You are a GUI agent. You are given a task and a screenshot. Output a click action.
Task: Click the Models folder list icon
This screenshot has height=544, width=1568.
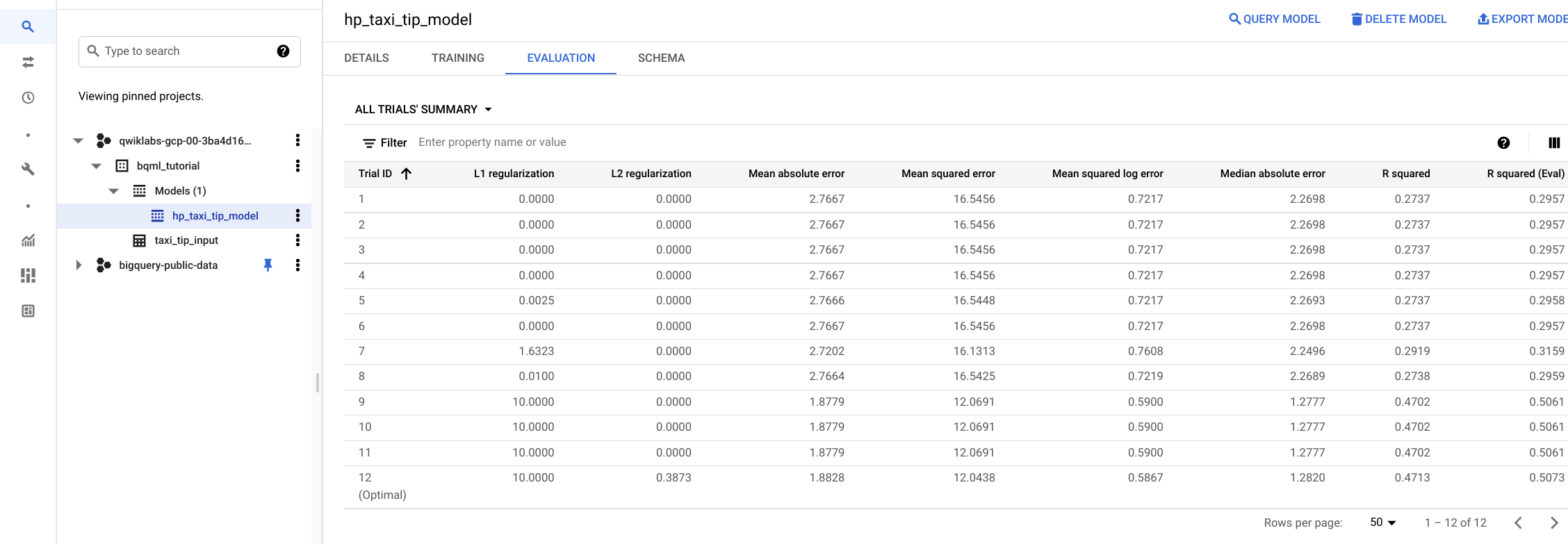(x=139, y=190)
